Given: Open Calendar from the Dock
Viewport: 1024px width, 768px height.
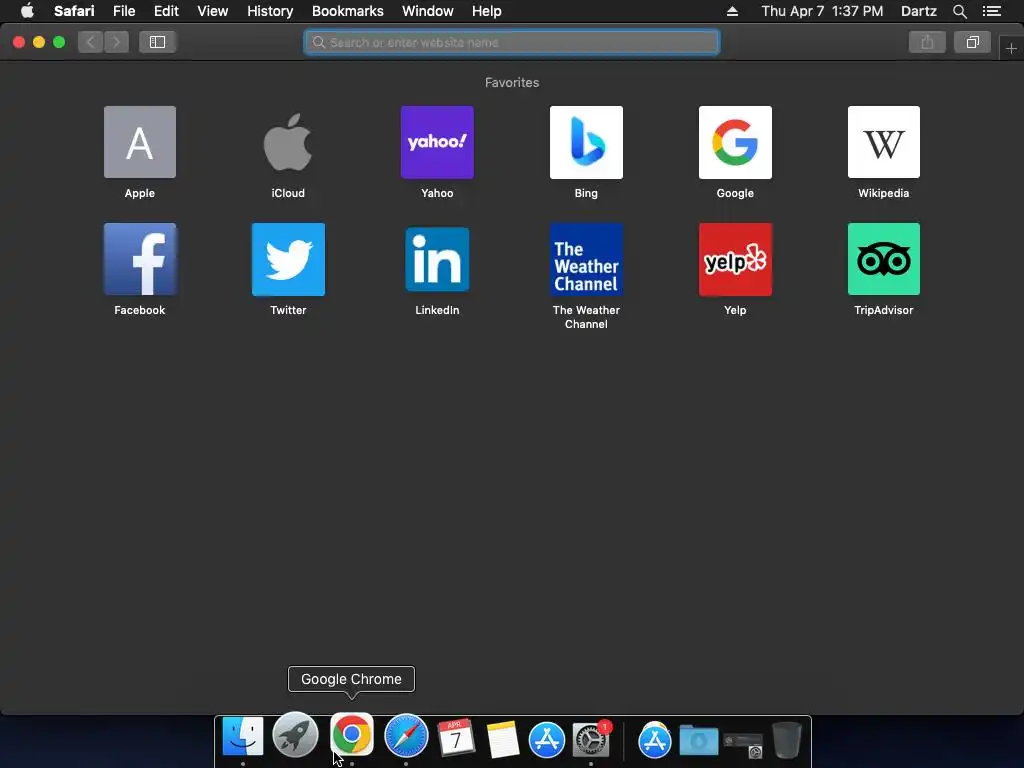Looking at the screenshot, I should coord(455,738).
